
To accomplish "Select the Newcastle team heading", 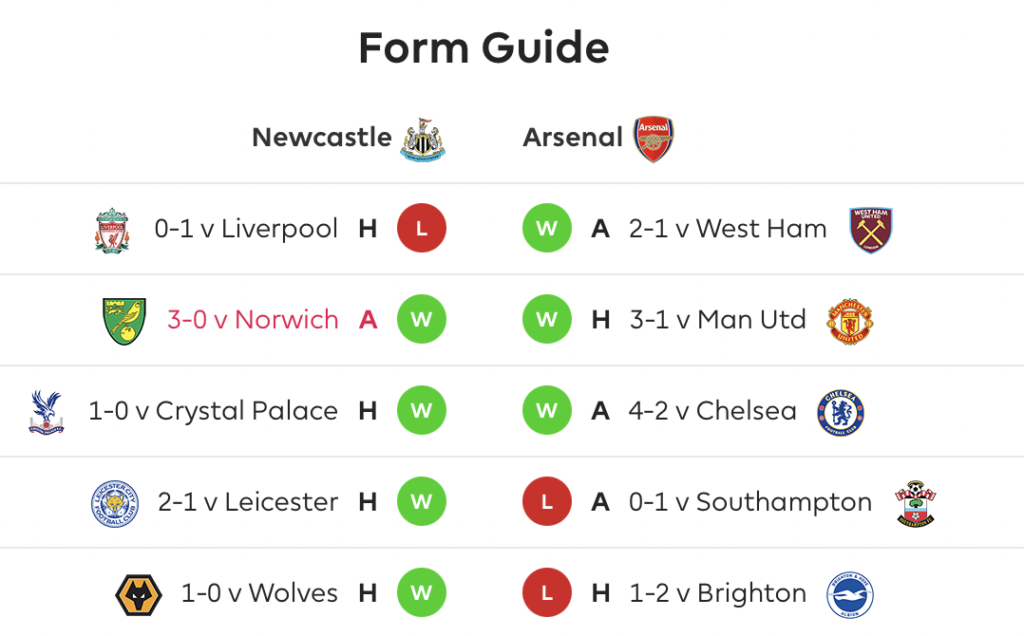I will click(322, 137).
